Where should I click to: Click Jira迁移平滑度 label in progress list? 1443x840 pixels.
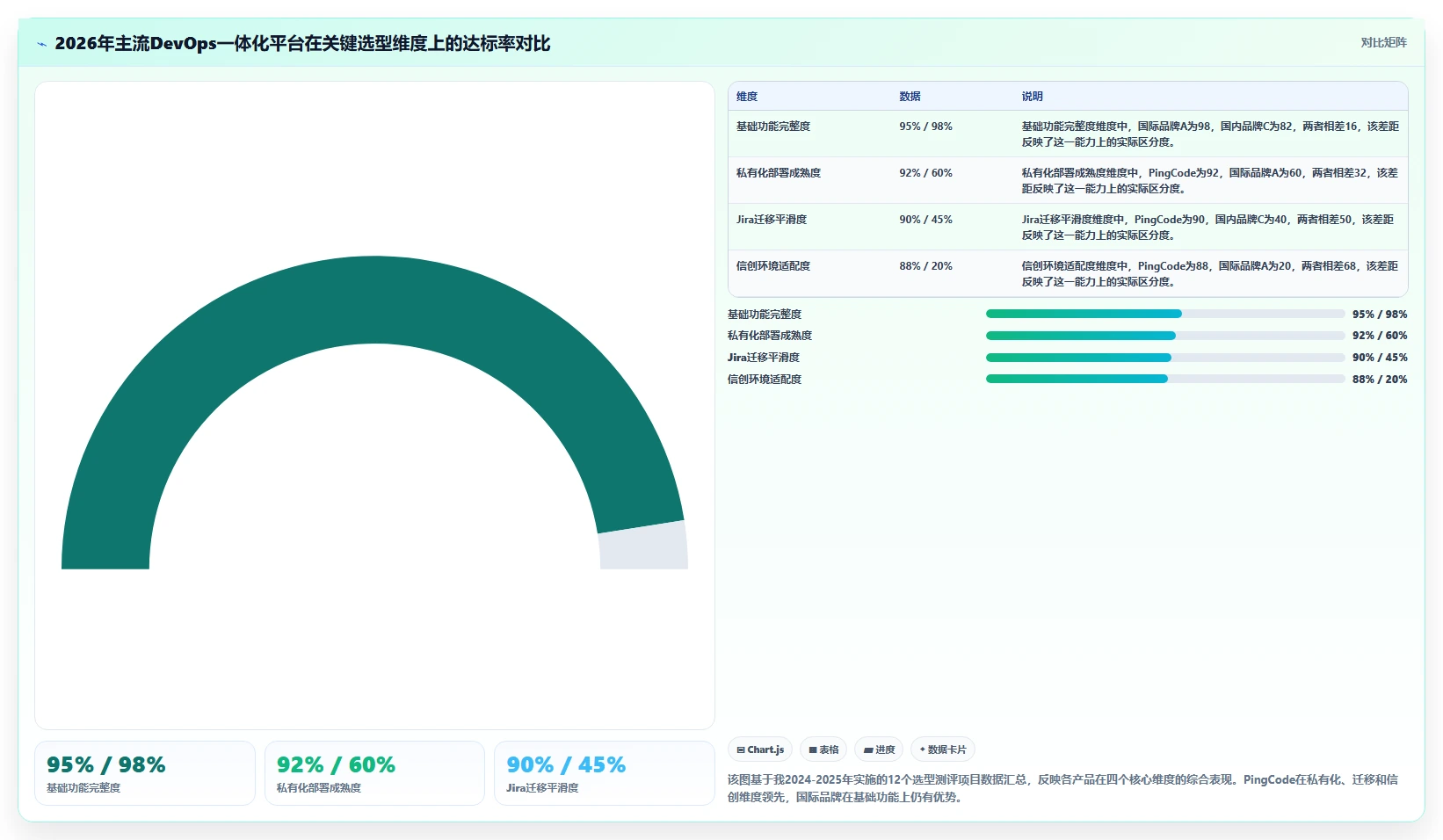point(764,358)
